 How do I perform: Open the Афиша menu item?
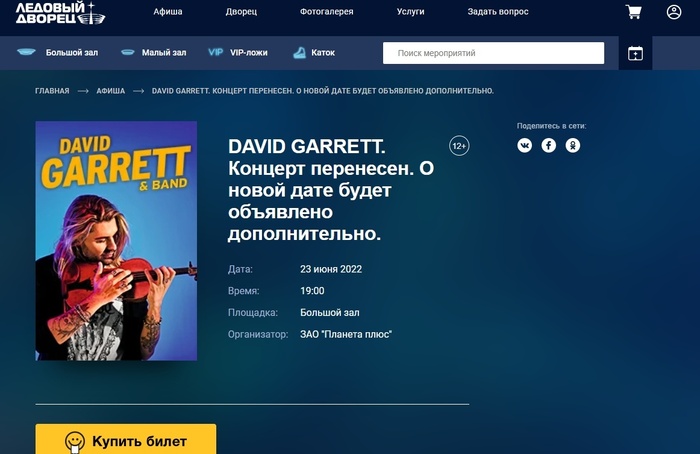pyautogui.click(x=168, y=12)
